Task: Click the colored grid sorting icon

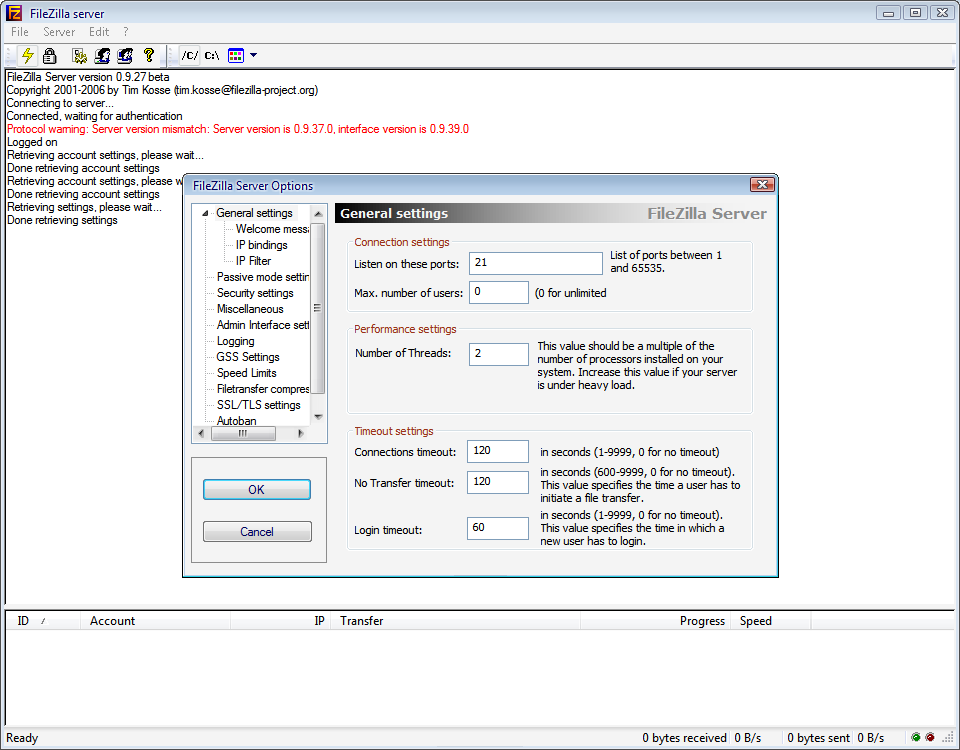Action: coord(236,56)
